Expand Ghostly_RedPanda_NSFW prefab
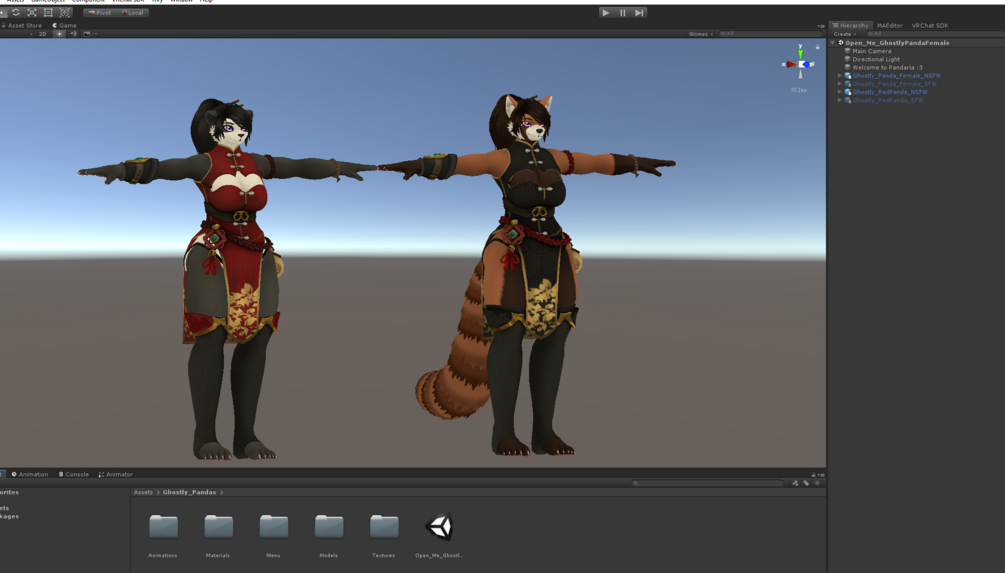1005x573 pixels. click(x=840, y=92)
